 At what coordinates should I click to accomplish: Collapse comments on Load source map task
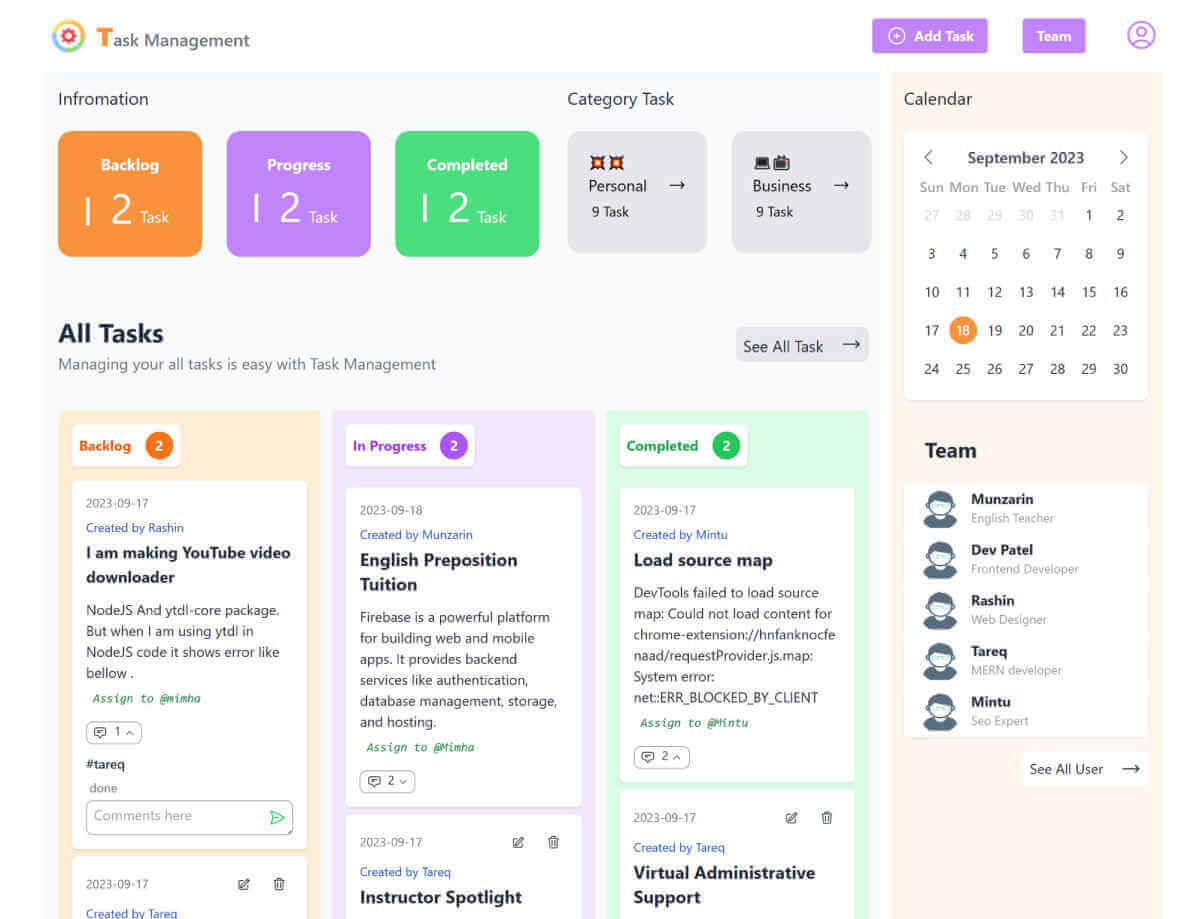coord(661,757)
